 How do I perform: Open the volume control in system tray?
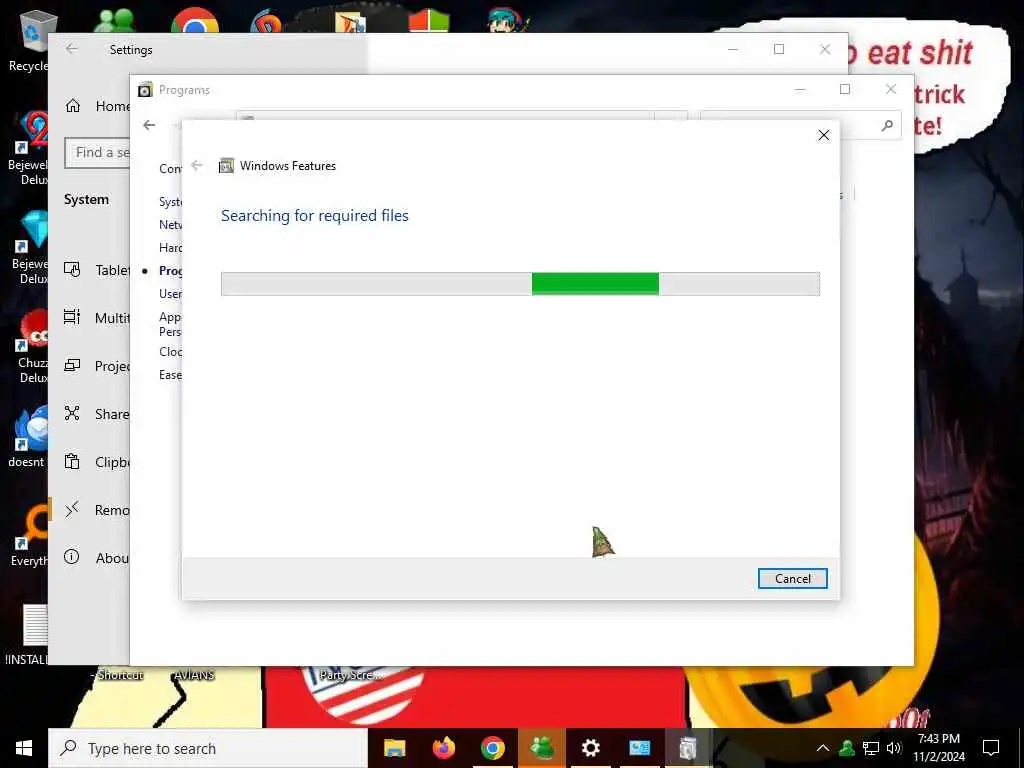point(894,748)
